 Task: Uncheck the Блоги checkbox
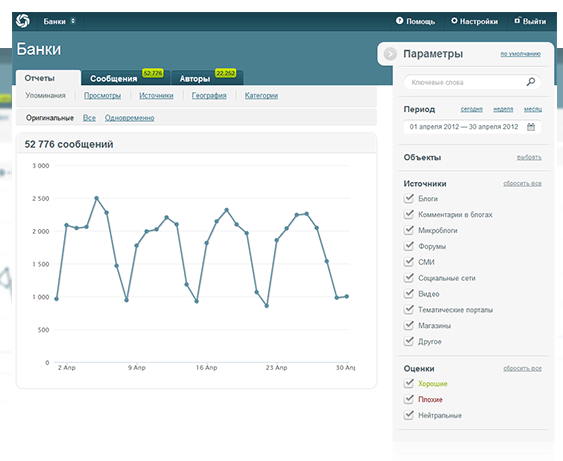coord(409,198)
